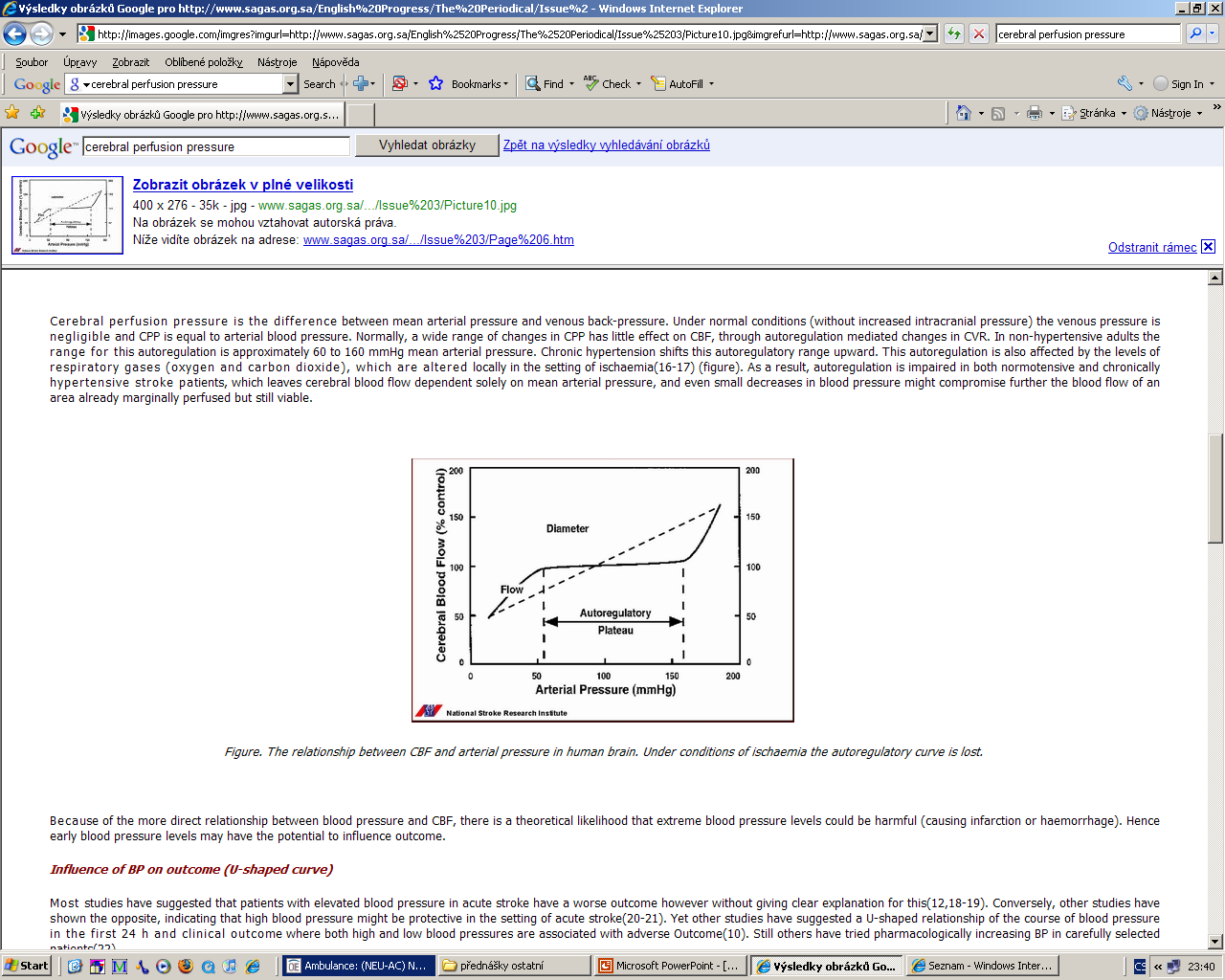Launch Firefox from quick launch bar
This screenshot has width=1225, height=980.
[x=186, y=967]
